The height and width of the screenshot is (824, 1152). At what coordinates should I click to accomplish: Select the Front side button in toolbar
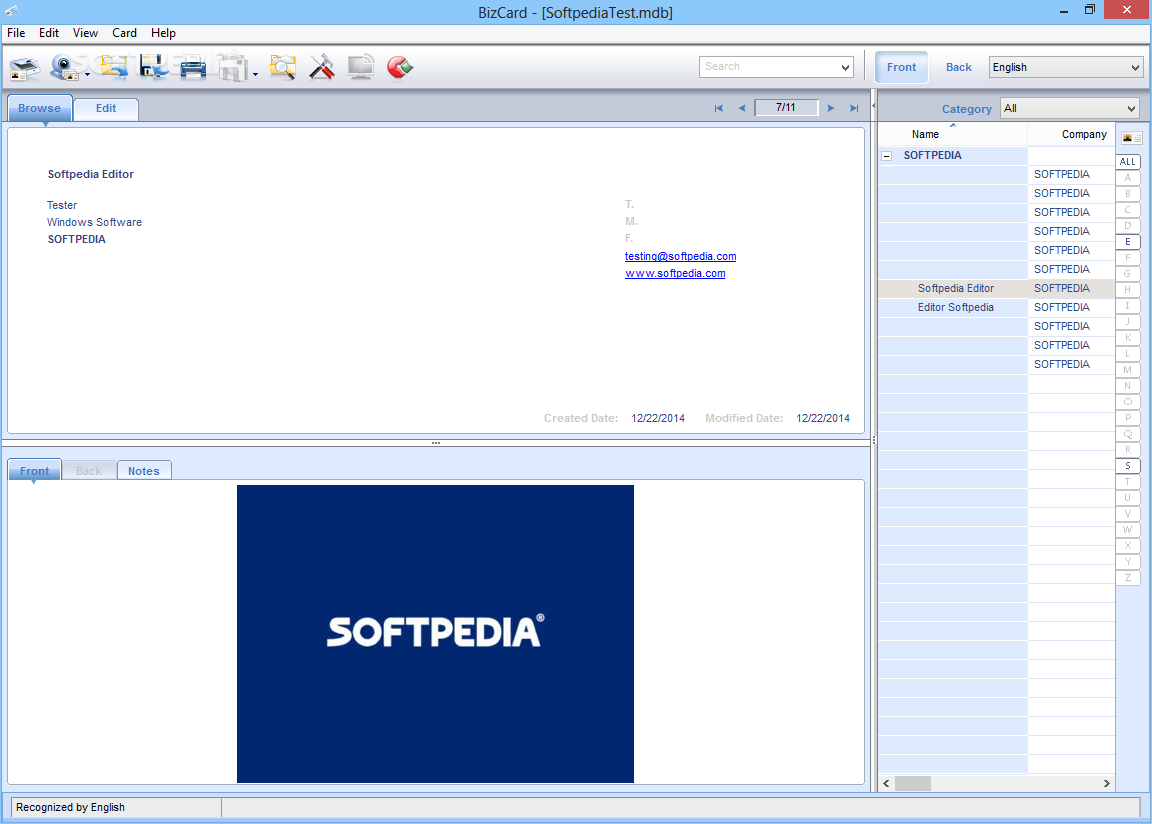(901, 67)
